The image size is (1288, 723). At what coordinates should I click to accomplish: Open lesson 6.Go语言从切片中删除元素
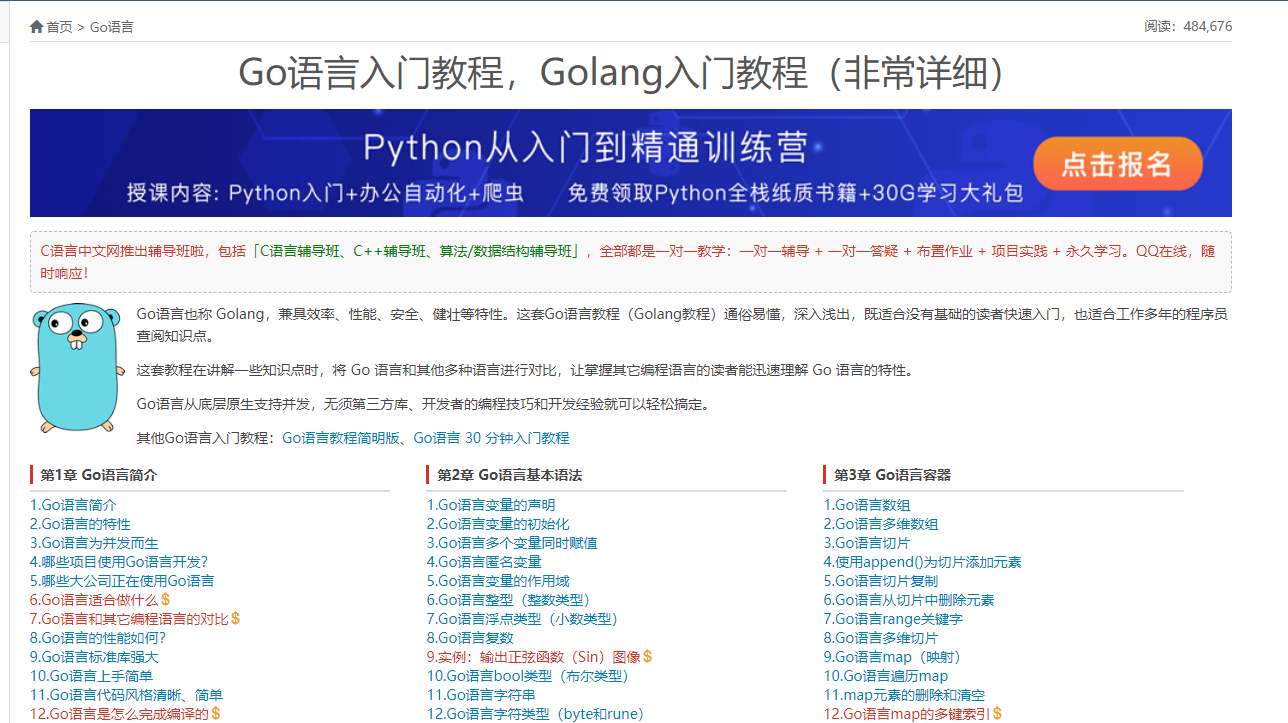click(x=909, y=600)
